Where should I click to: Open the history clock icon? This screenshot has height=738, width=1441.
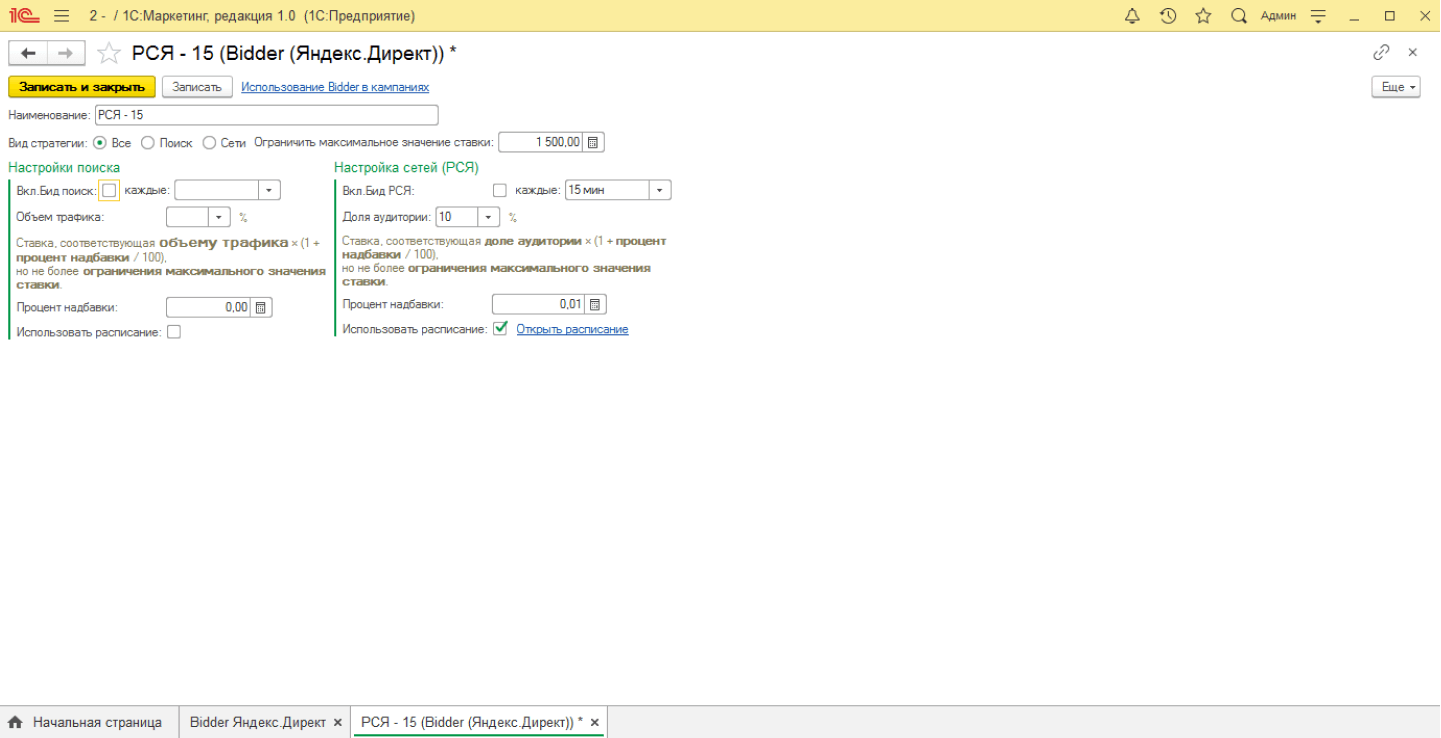(x=1168, y=16)
